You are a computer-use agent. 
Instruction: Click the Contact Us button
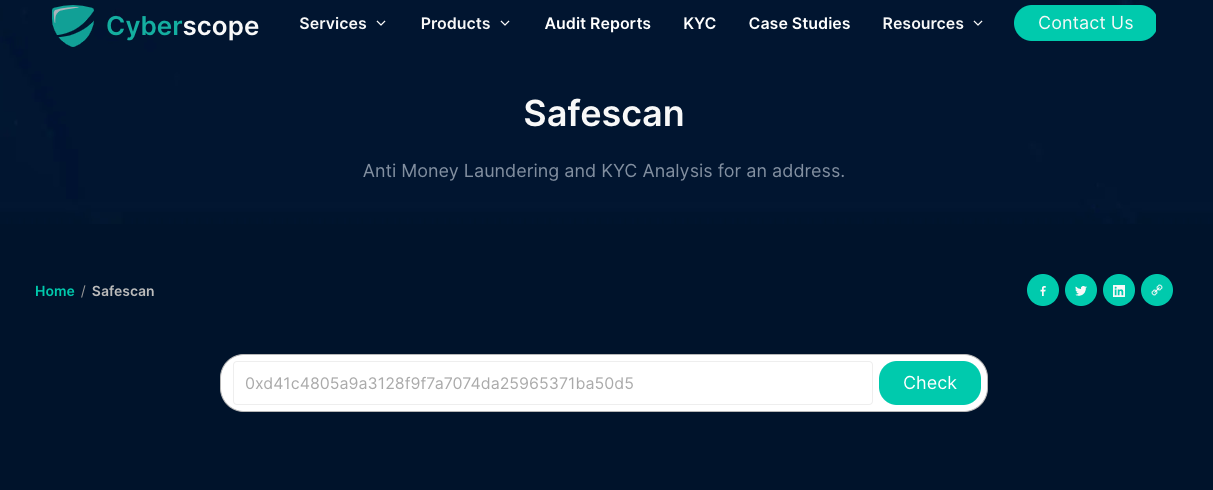point(1085,23)
